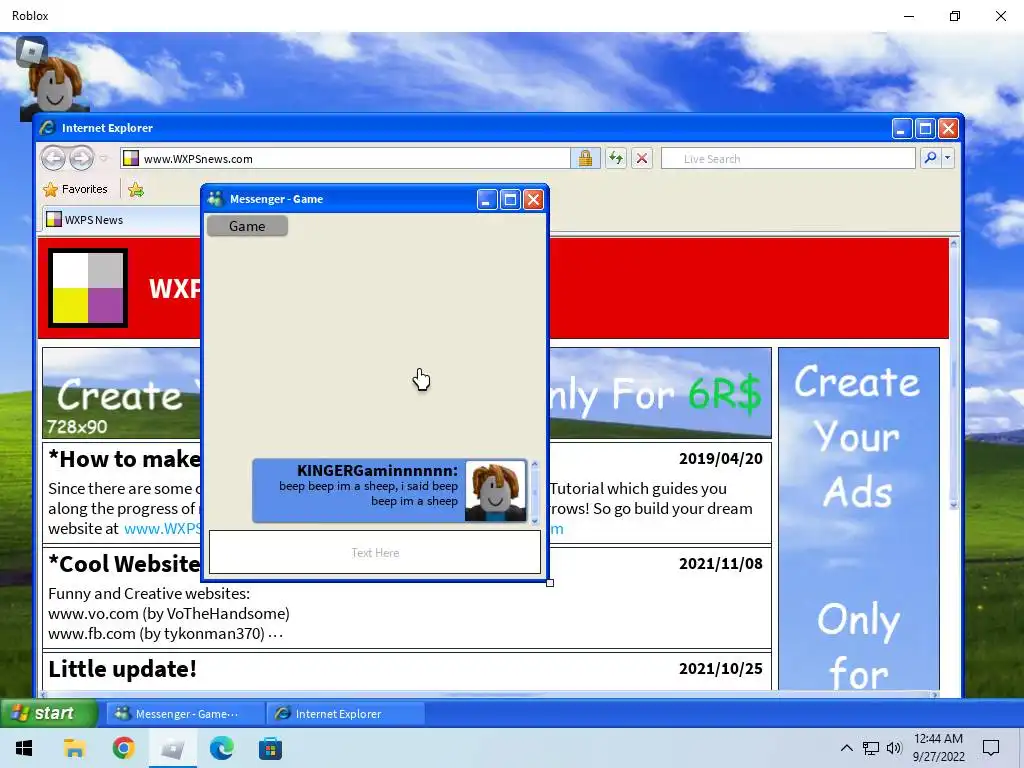
Task: Click the Game tab in Messenger
Action: point(247,226)
